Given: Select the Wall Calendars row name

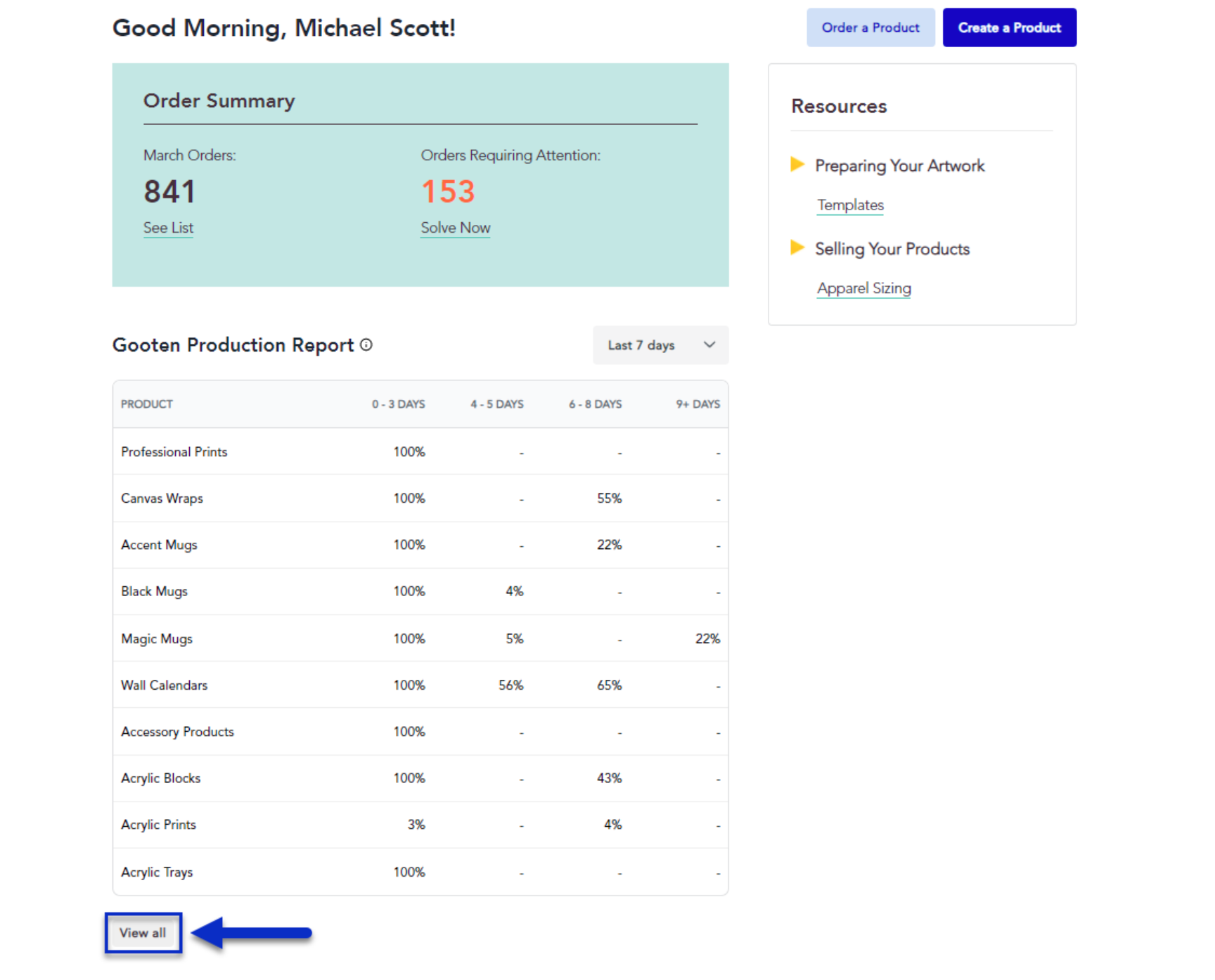Looking at the screenshot, I should (165, 685).
